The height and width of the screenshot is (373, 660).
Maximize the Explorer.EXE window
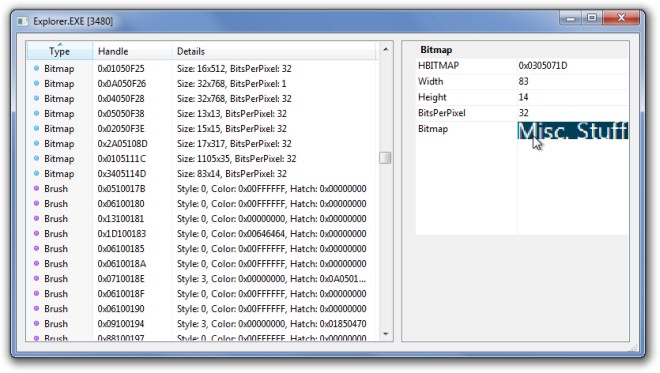pyautogui.click(x=592, y=18)
